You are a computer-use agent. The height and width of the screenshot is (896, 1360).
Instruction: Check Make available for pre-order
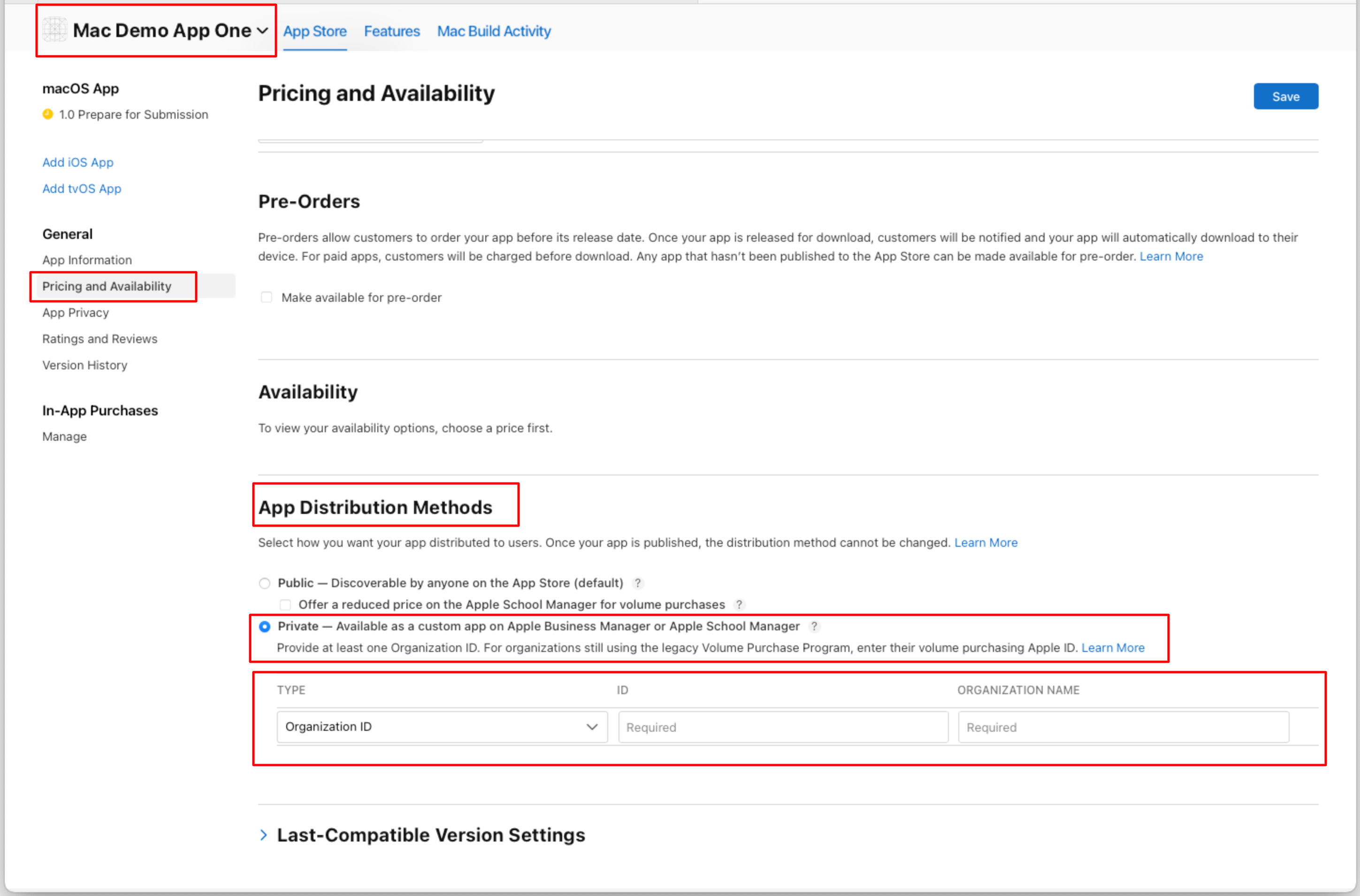click(266, 297)
